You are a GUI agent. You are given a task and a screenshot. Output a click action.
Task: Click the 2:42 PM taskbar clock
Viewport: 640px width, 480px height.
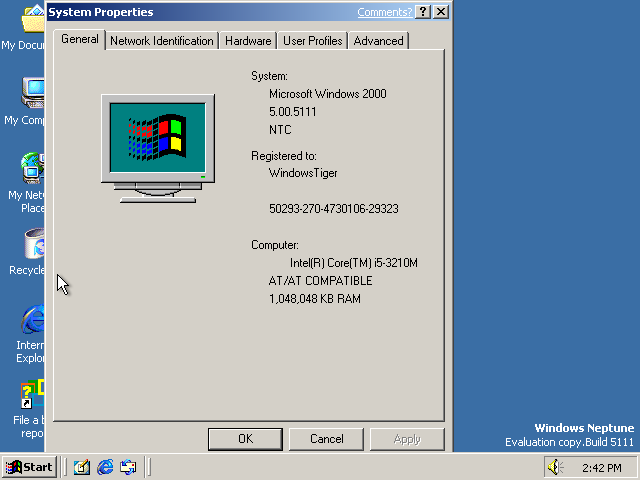[x=602, y=468]
